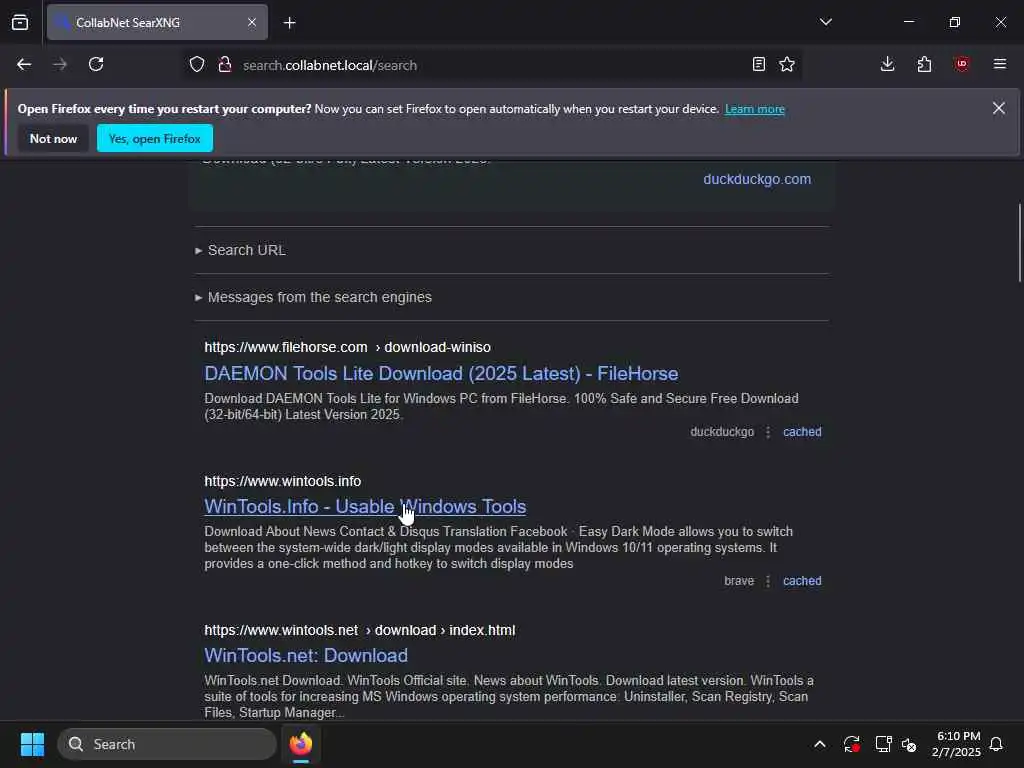
Task: Bookmark this page with star icon
Action: 787,65
